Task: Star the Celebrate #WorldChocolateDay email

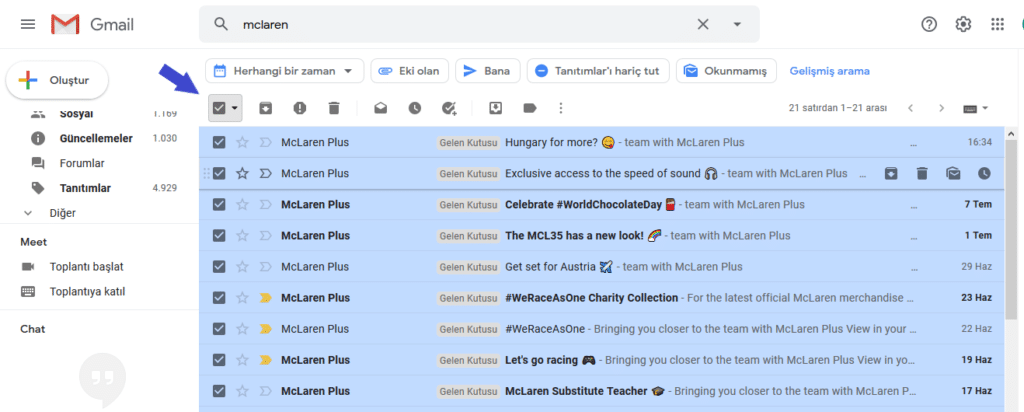Action: [242, 204]
